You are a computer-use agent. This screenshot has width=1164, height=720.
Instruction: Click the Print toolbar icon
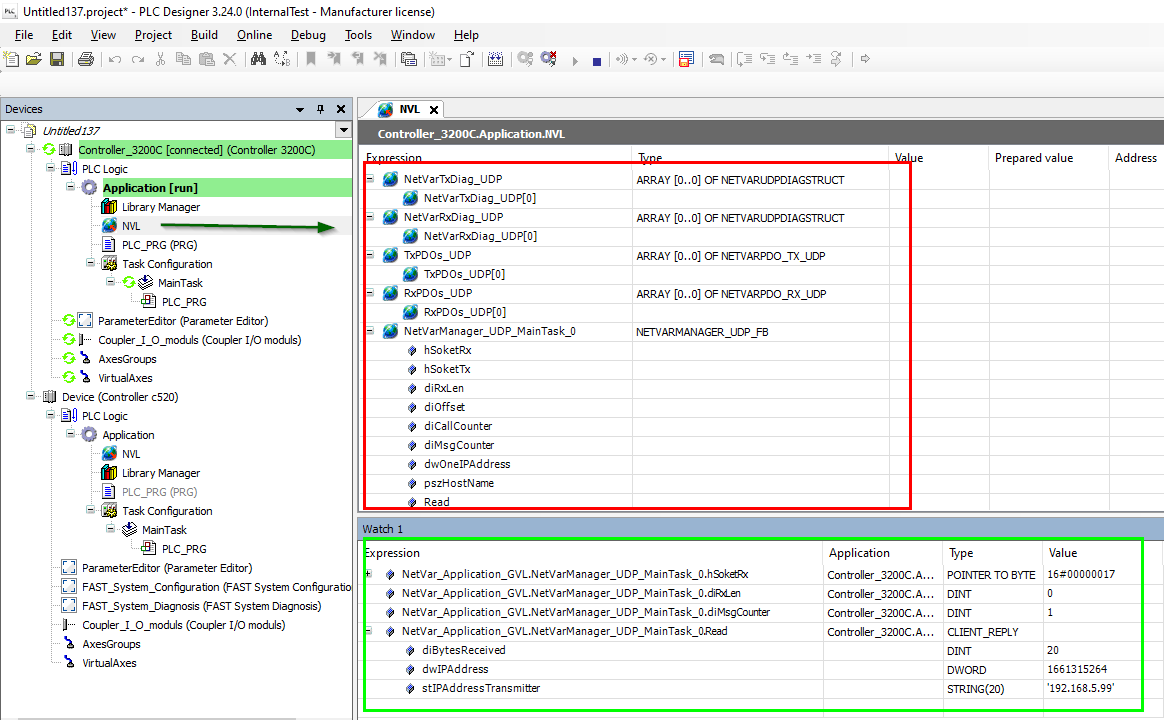pyautogui.click(x=86, y=60)
